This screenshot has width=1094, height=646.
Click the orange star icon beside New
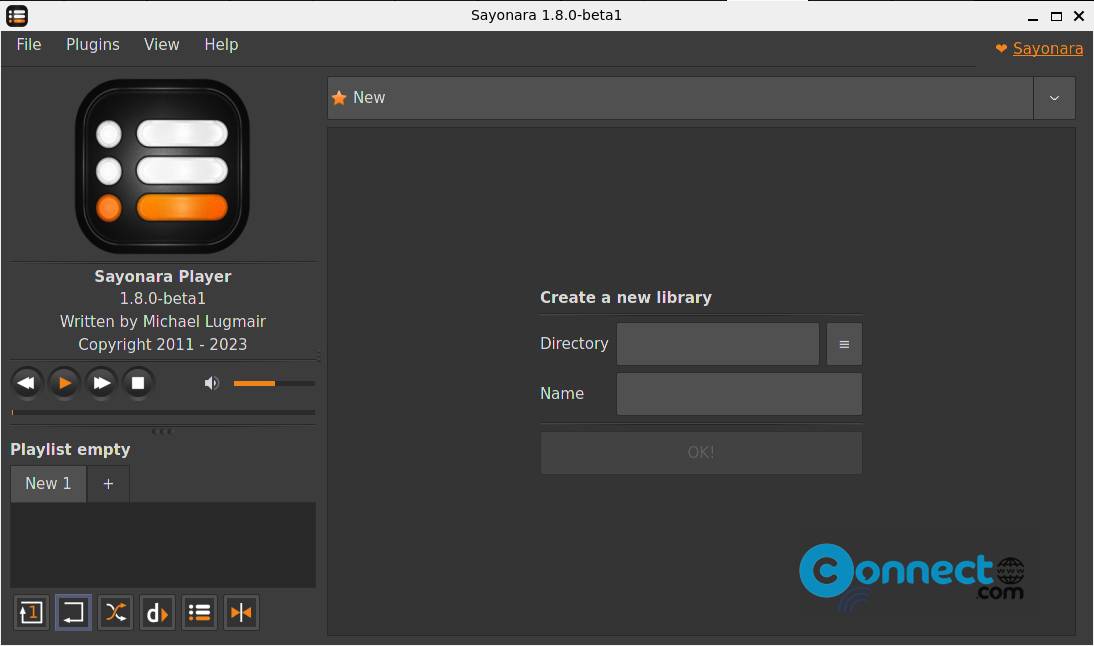(x=339, y=98)
